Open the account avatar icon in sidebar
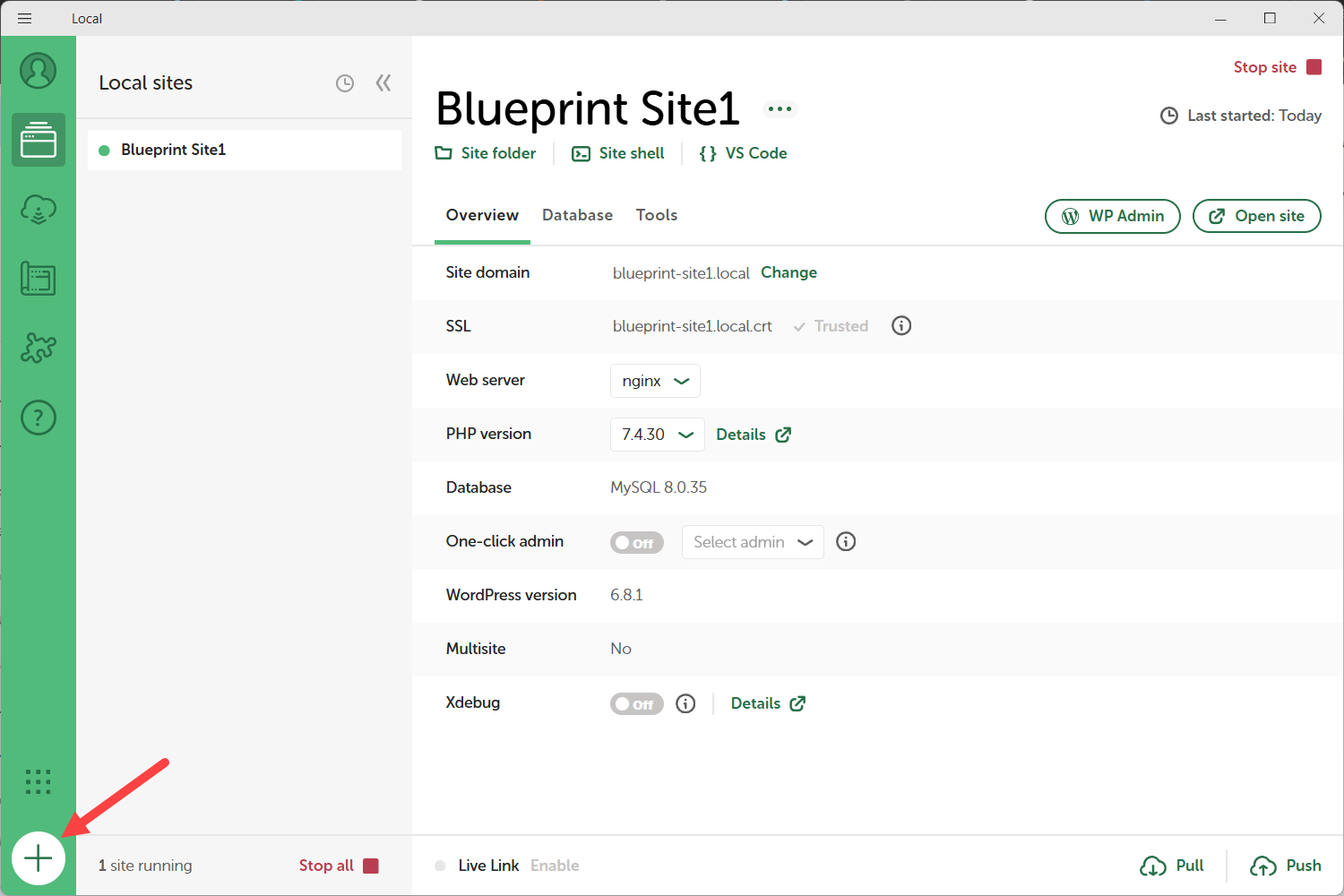The image size is (1344, 896). click(39, 71)
